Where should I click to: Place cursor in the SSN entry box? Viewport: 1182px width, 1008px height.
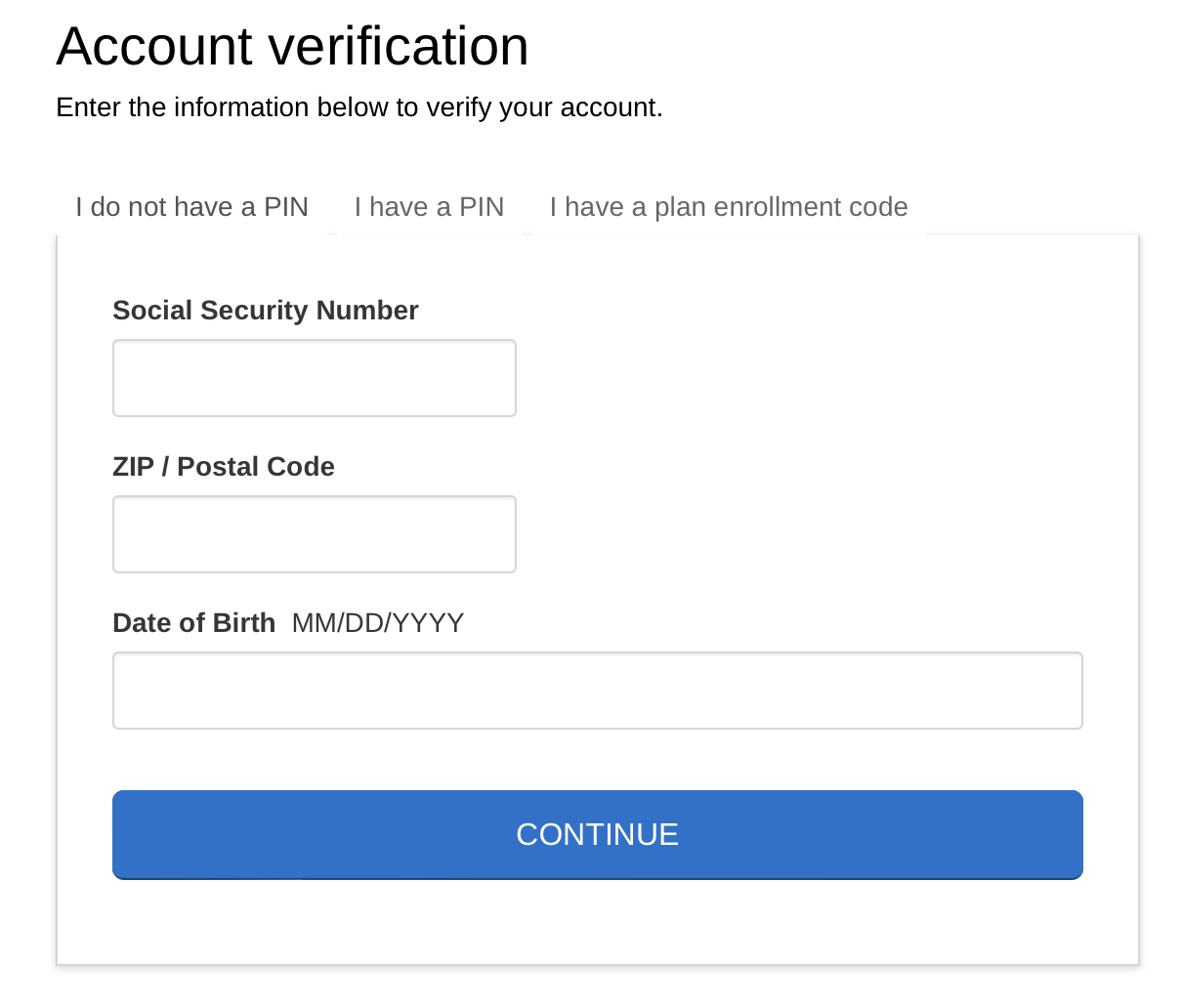(315, 378)
